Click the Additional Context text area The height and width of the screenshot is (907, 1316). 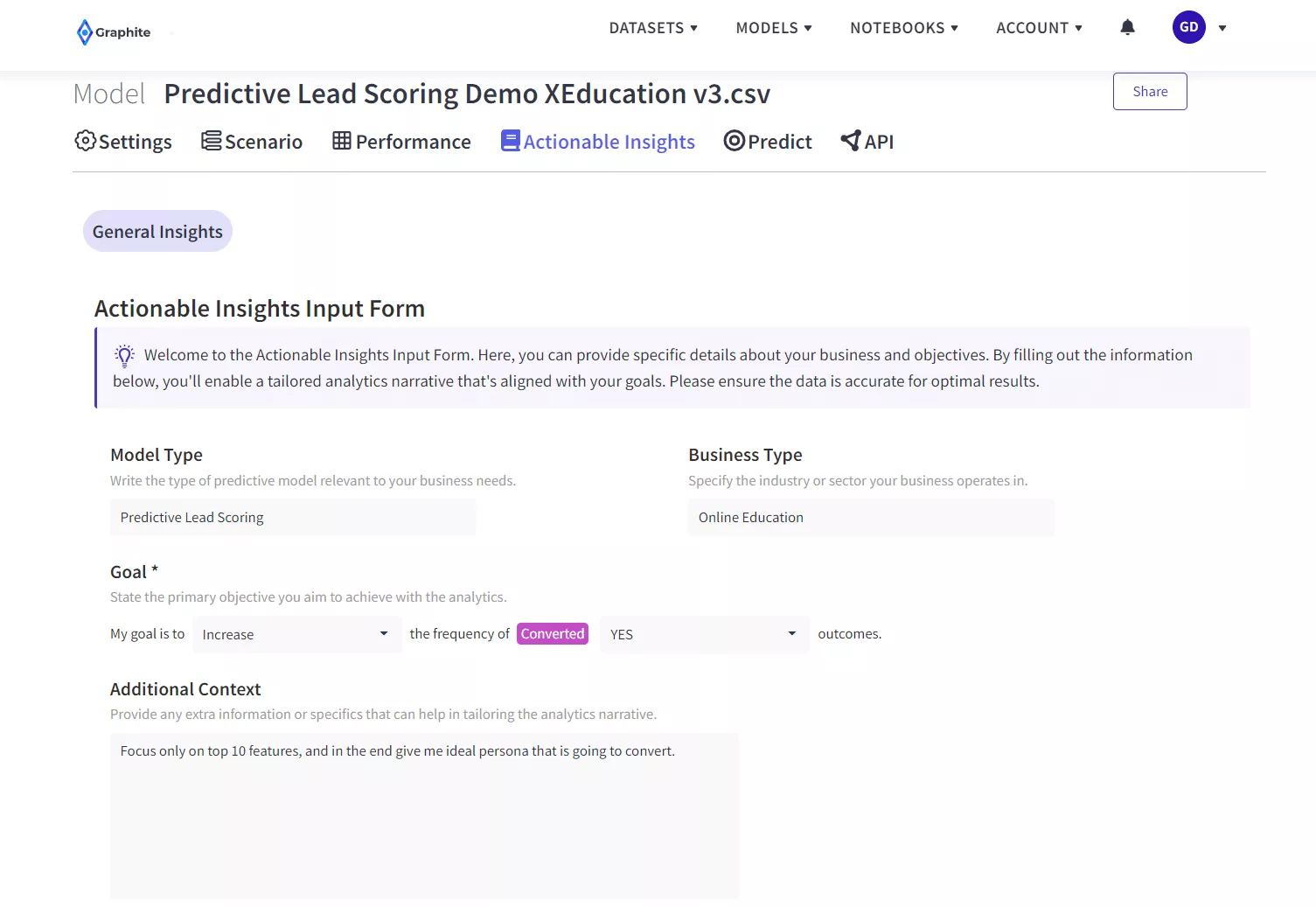(x=424, y=815)
